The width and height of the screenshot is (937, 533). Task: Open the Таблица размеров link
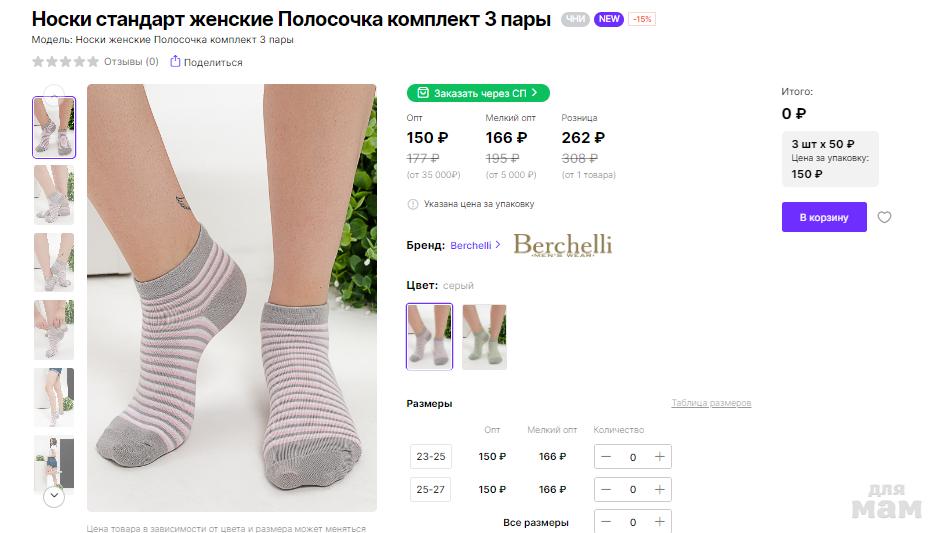(x=710, y=403)
